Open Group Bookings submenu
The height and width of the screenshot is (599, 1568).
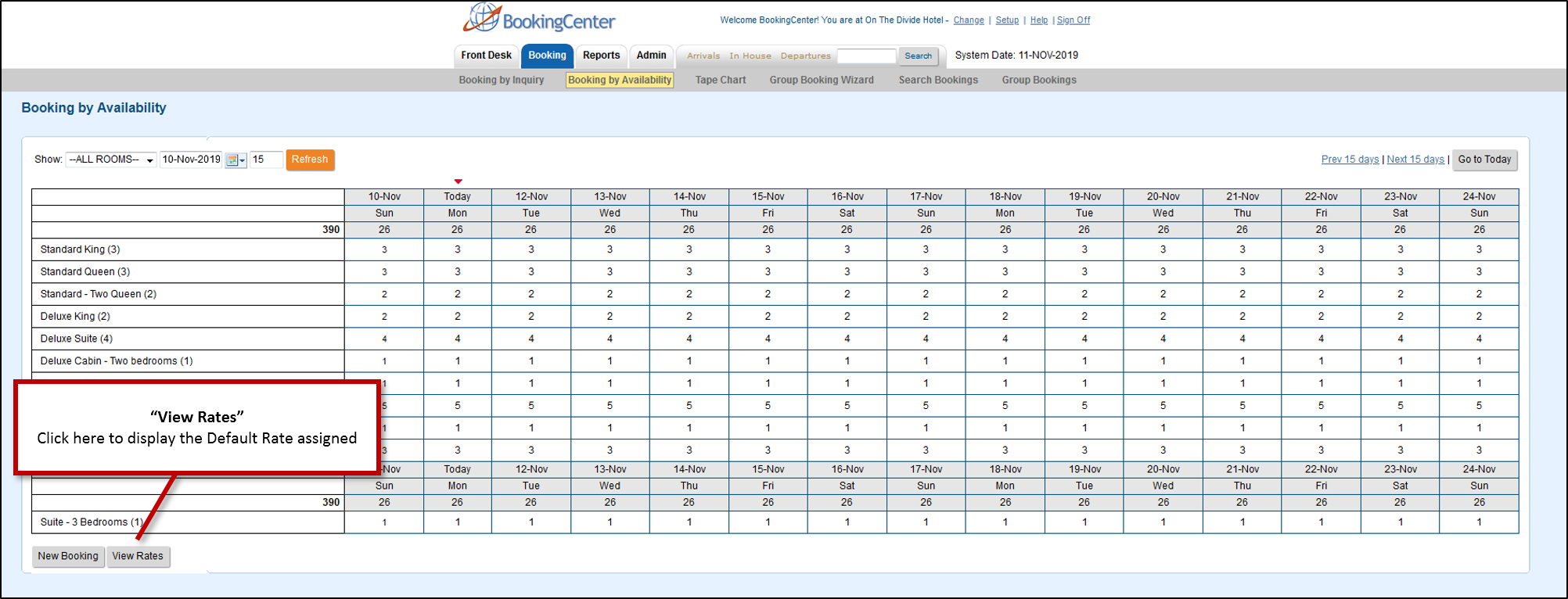pyautogui.click(x=1039, y=80)
